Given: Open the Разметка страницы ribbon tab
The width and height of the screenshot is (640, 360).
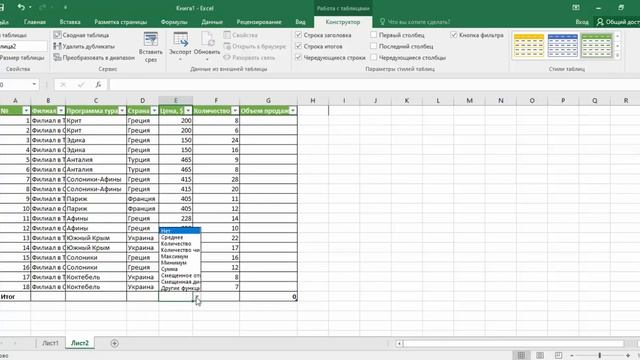Looking at the screenshot, I should [x=120, y=22].
